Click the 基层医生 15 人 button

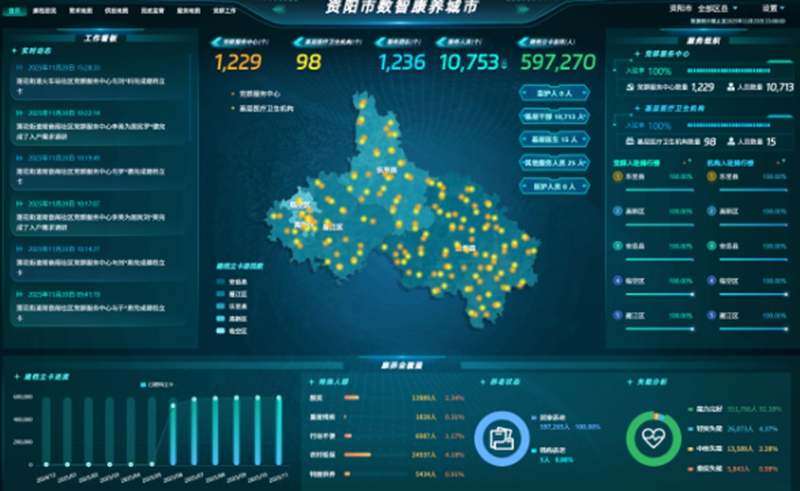click(555, 139)
